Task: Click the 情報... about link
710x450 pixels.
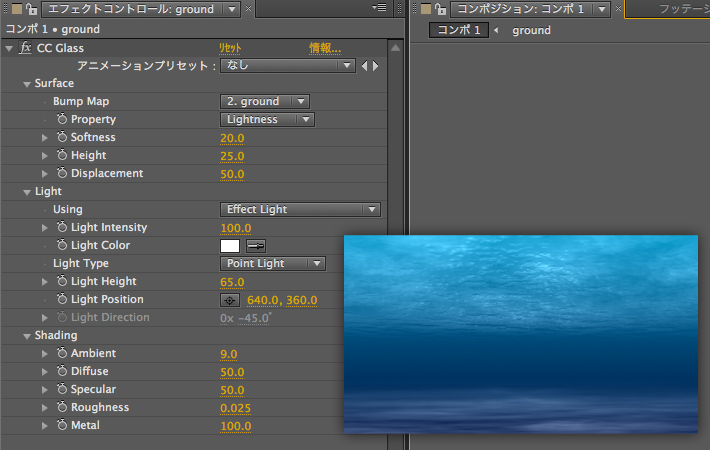Action: (325, 48)
